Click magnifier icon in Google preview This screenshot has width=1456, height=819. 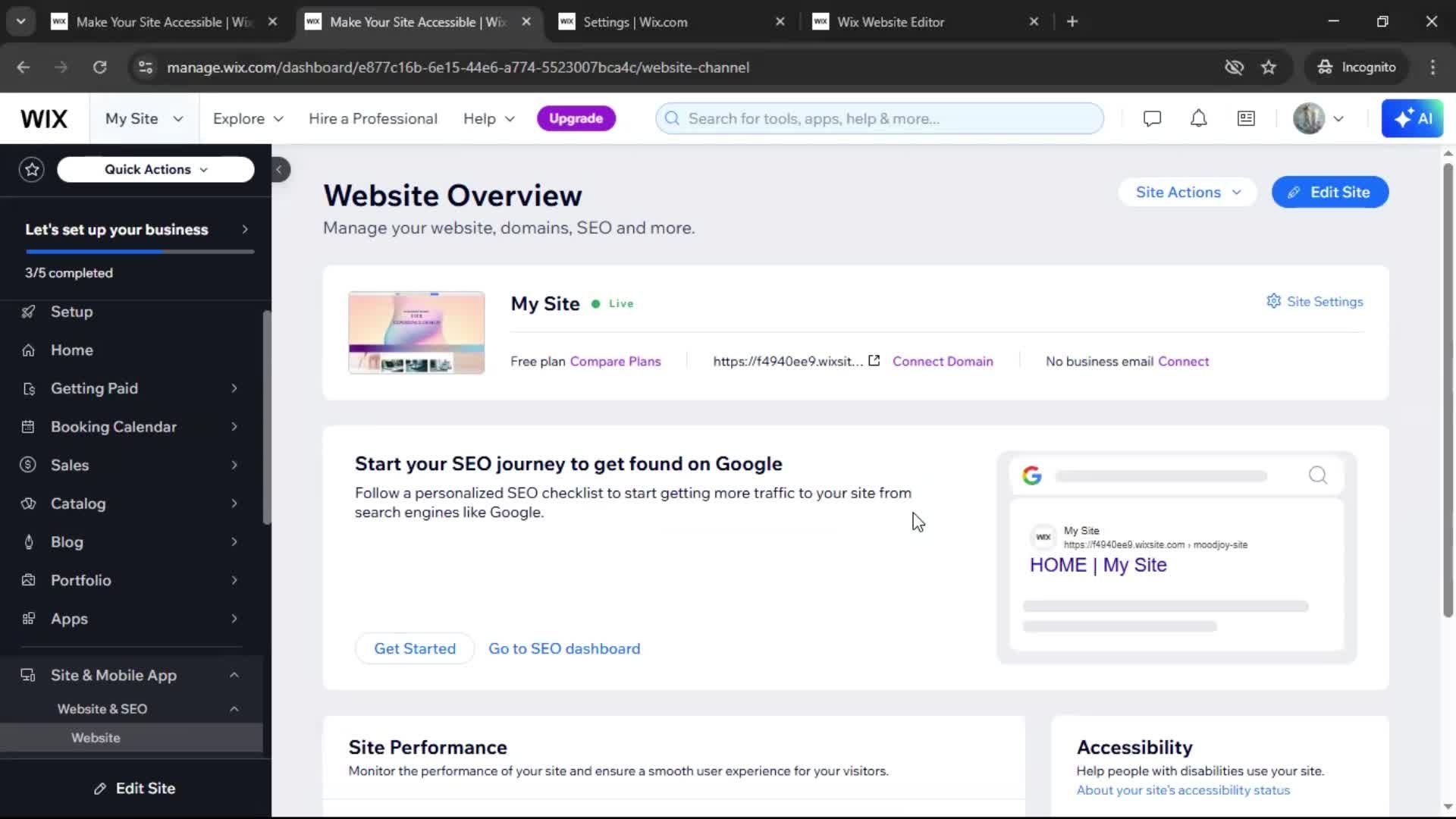[x=1318, y=475]
